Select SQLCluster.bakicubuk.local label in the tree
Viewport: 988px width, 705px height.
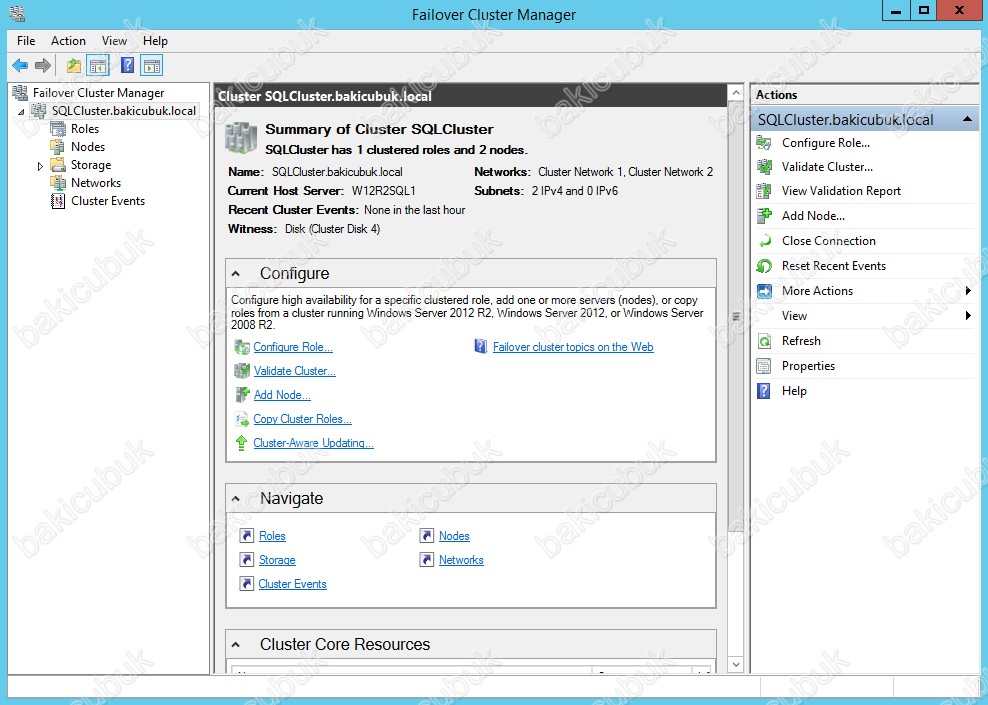point(124,111)
